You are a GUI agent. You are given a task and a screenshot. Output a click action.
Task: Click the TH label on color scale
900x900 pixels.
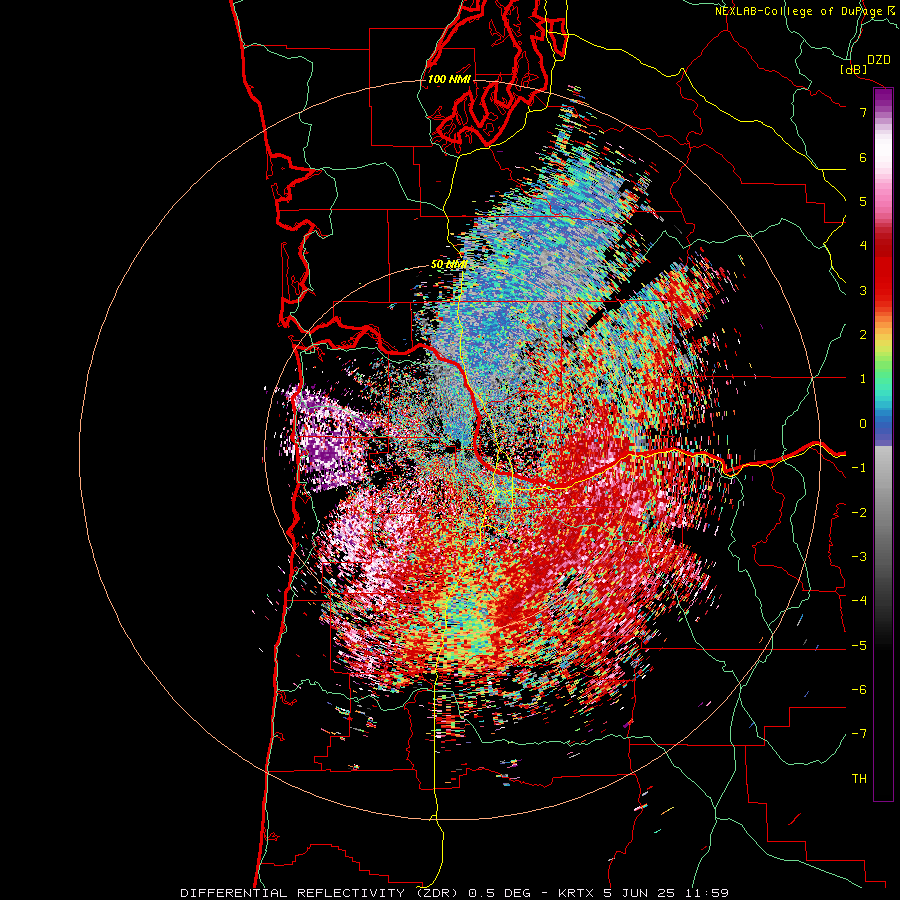click(859, 779)
